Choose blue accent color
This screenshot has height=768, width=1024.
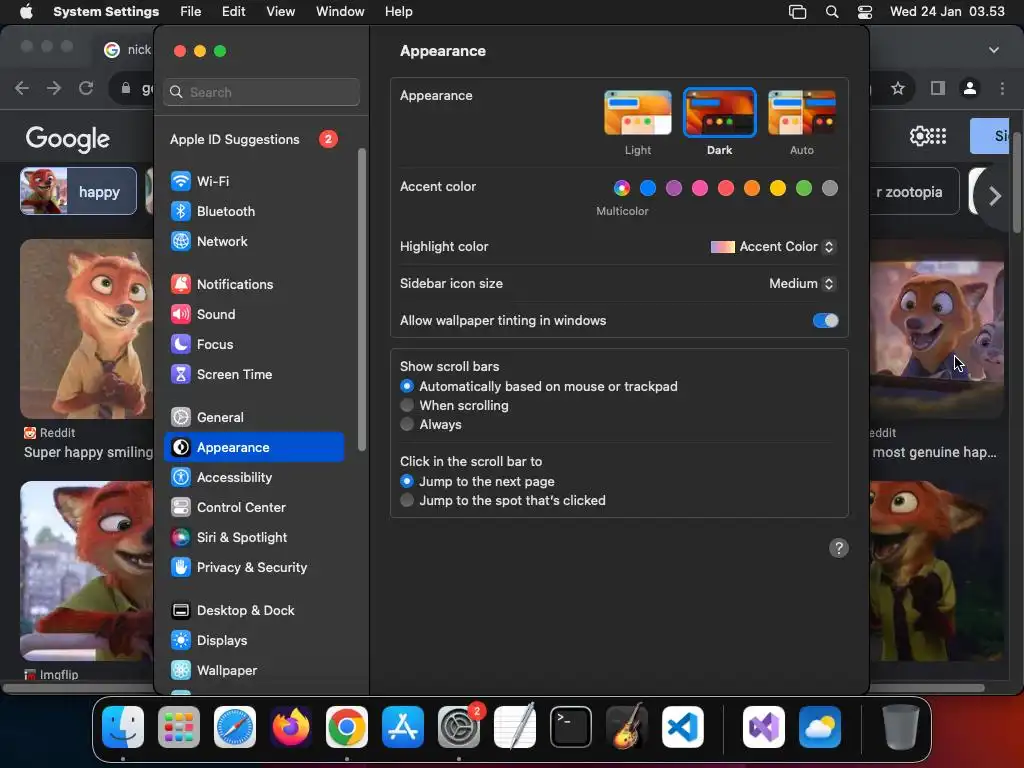(x=648, y=188)
